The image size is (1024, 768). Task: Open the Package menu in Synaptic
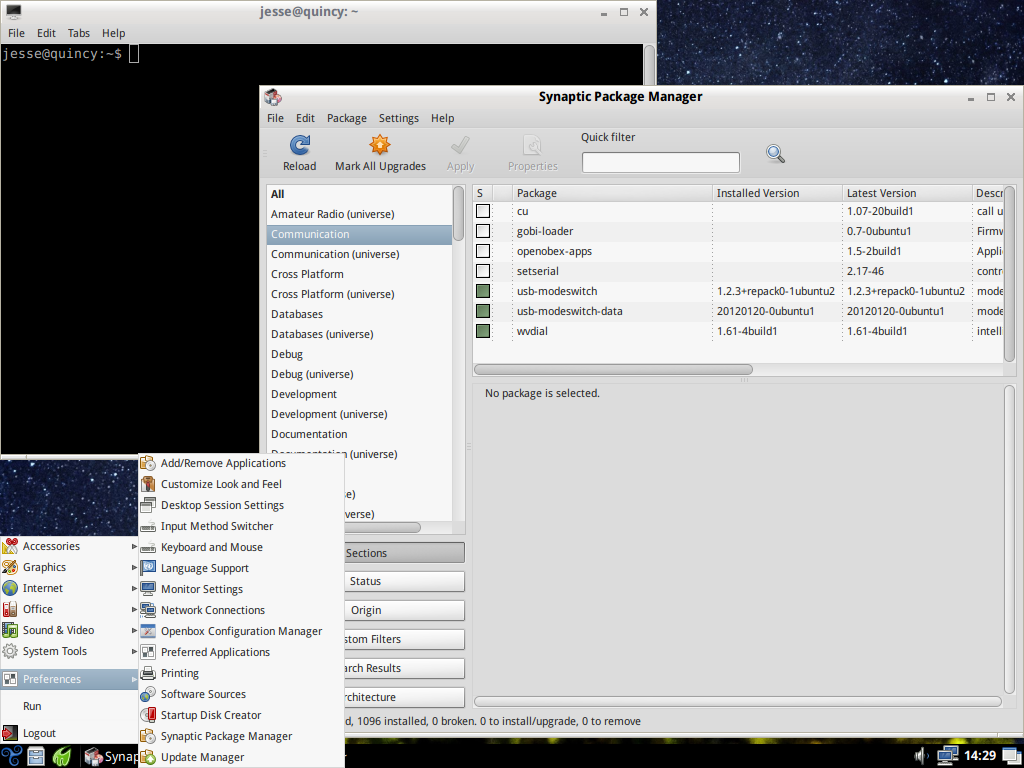[x=347, y=118]
